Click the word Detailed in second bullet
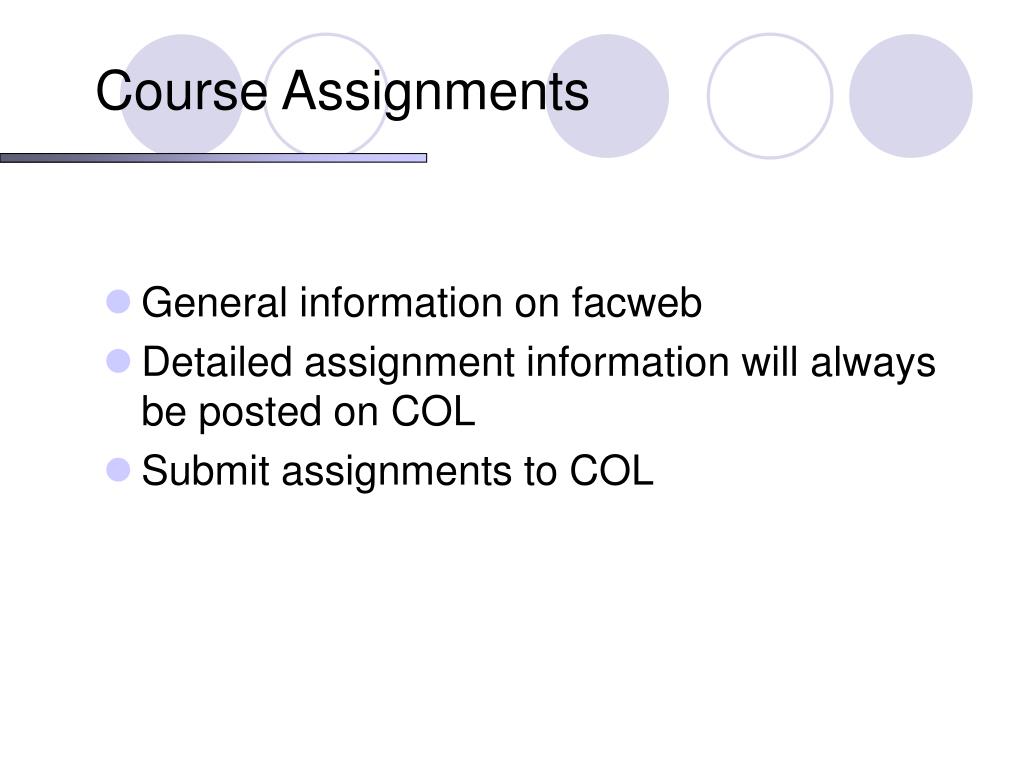Viewport: 1024px width, 768px height. (x=217, y=362)
